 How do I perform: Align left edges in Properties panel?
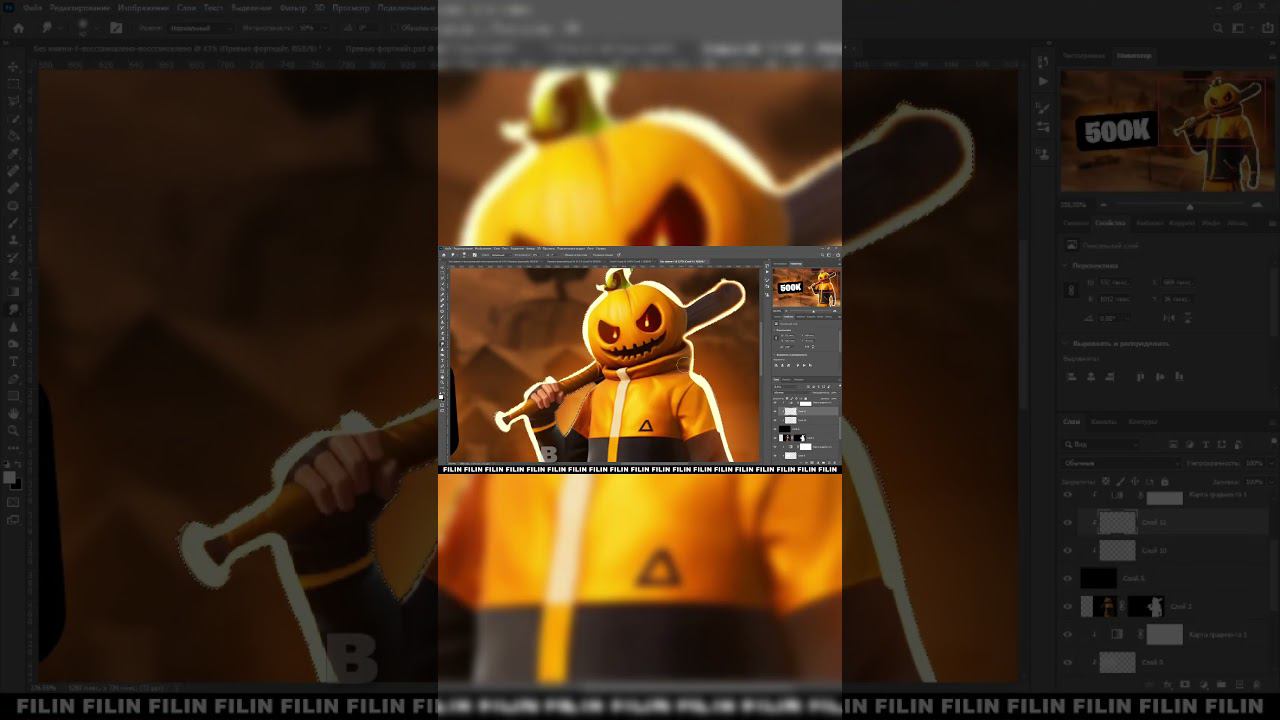click(1071, 377)
